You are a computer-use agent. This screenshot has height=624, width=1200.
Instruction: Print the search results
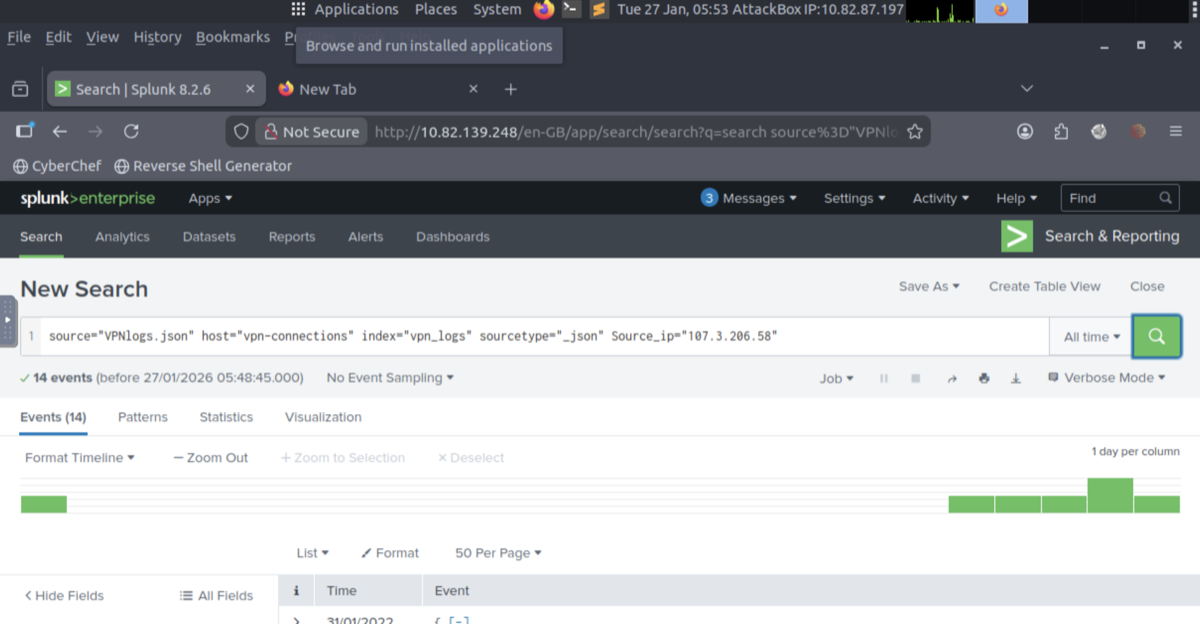tap(984, 378)
